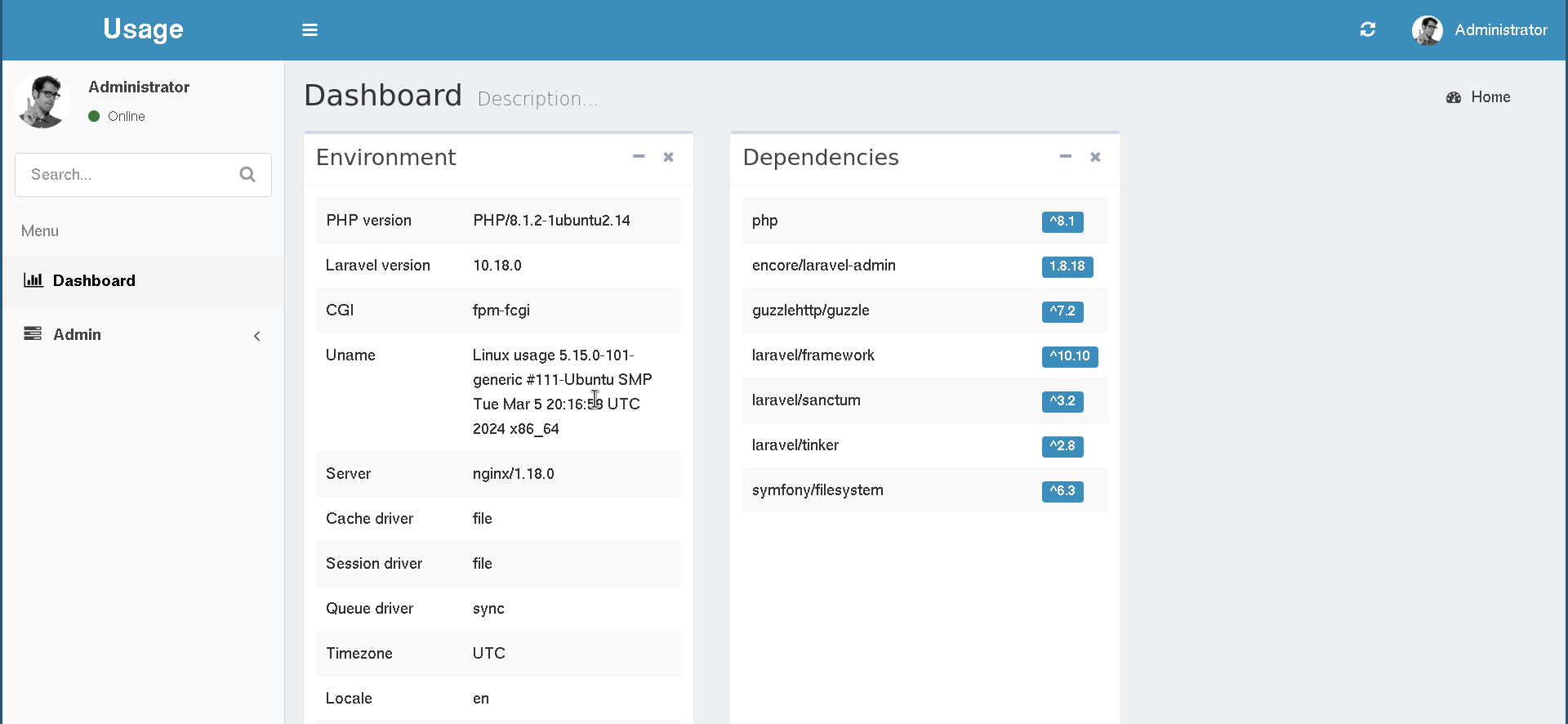Click the sidebar Administrator profile photo
Viewport: 1568px width, 724px height.
coord(42,101)
